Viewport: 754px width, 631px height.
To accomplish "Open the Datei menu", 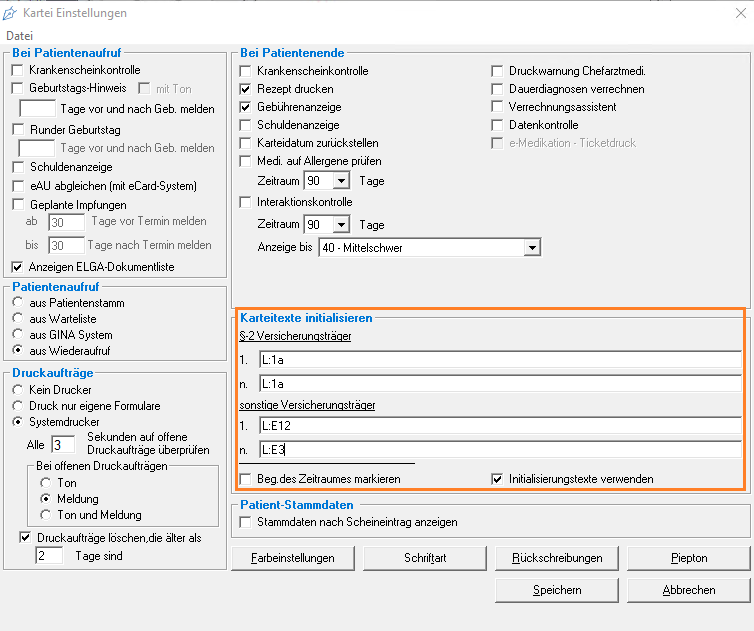I will pyautogui.click(x=20, y=36).
